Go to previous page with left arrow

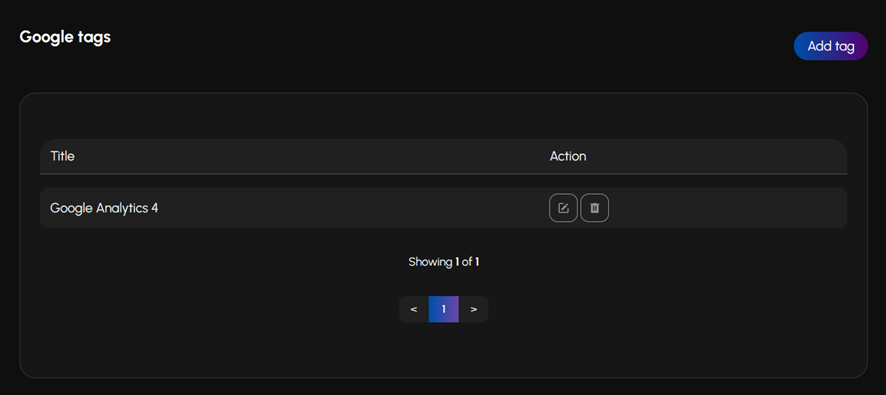(x=414, y=309)
